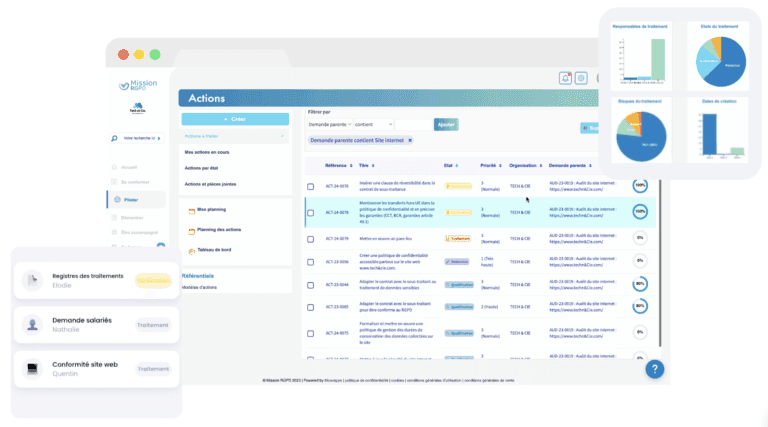The height and width of the screenshot is (427, 768).
Task: Click the settings icon beside the bell
Action: 581,78
